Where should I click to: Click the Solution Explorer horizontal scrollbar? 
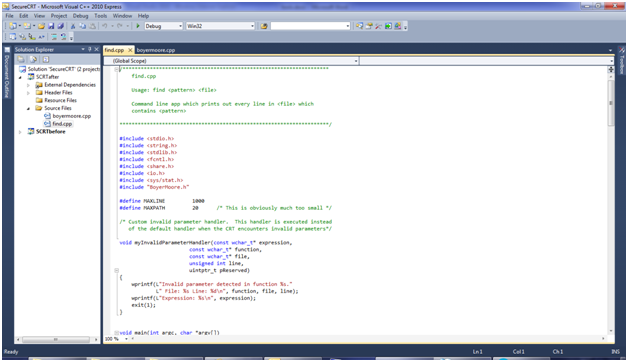tap(56, 340)
